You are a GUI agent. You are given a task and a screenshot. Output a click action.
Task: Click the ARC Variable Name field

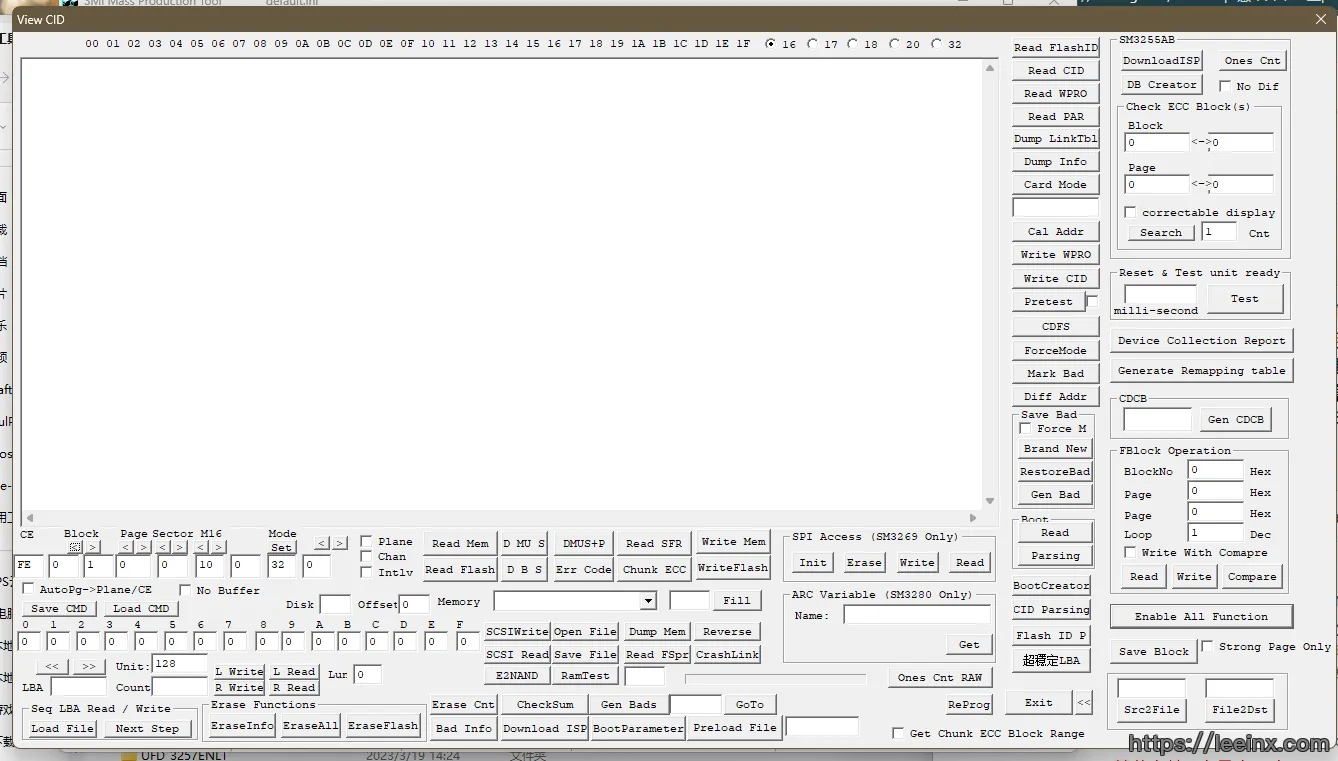coord(917,615)
